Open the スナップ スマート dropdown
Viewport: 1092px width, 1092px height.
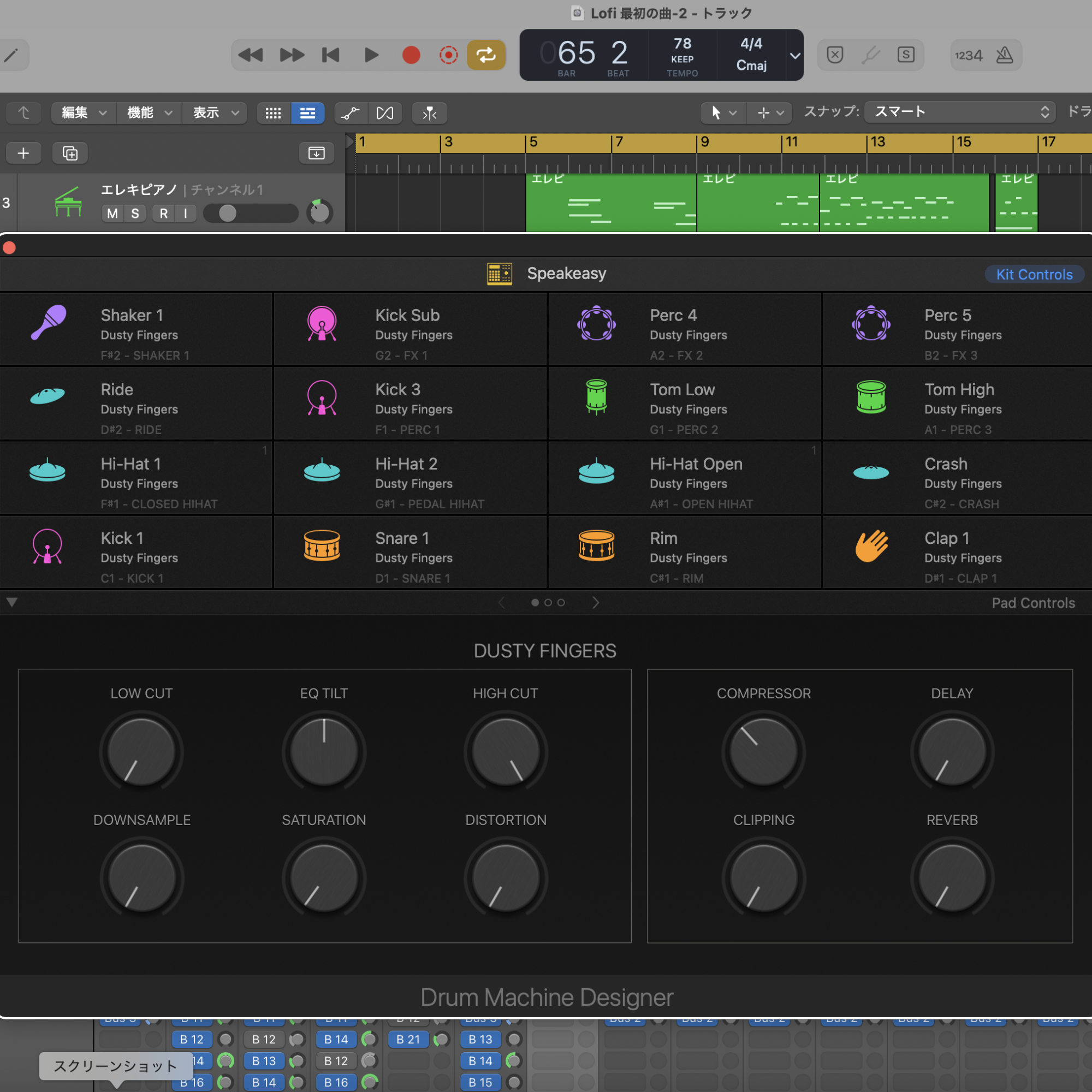[959, 112]
